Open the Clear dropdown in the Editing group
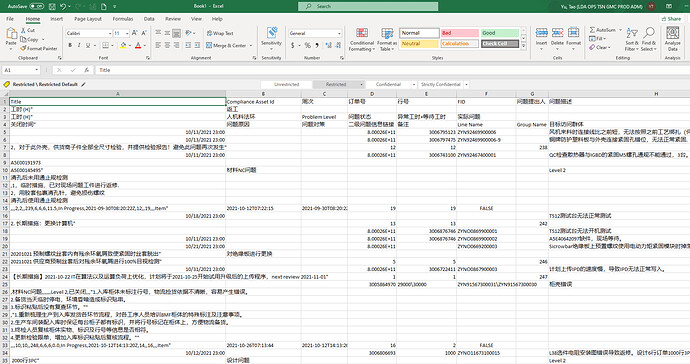The image size is (690, 364). [x=599, y=47]
